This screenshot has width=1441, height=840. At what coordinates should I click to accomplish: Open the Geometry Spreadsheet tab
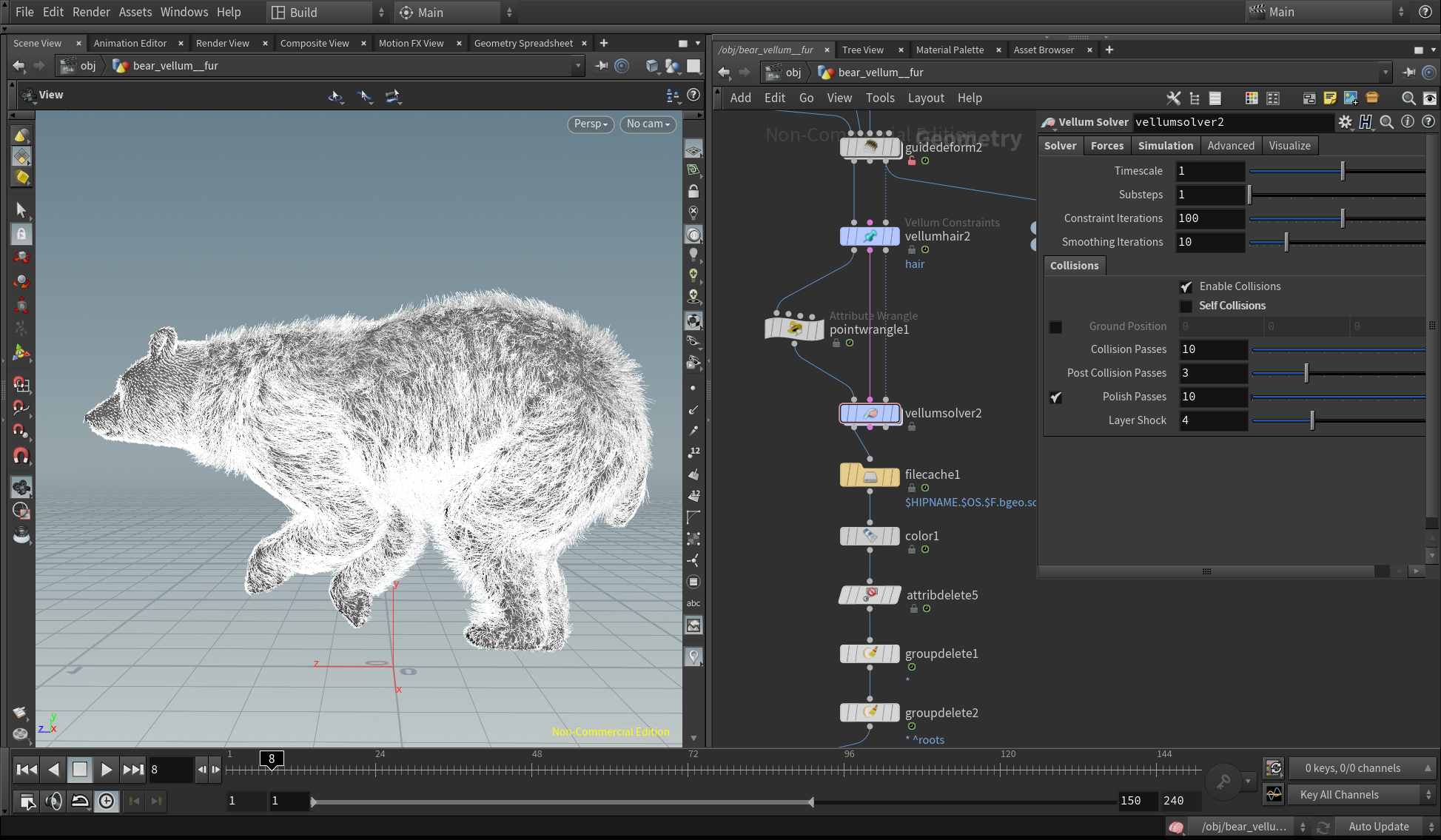[x=523, y=43]
